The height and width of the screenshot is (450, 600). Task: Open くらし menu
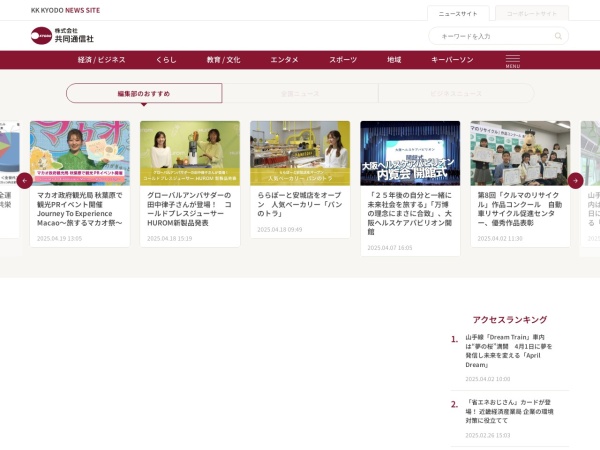point(166,60)
